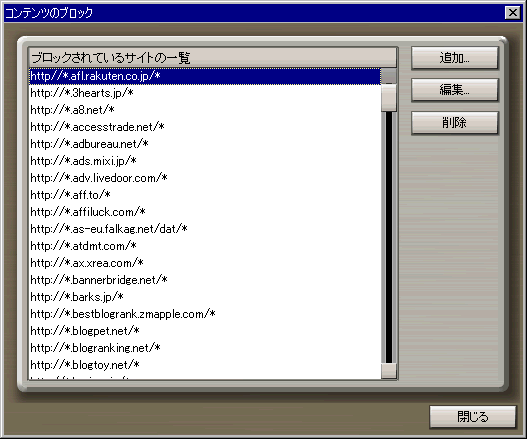Click the scroll down arrow of the list
Image resolution: width=527 pixels, height=439 pixels.
[x=389, y=371]
